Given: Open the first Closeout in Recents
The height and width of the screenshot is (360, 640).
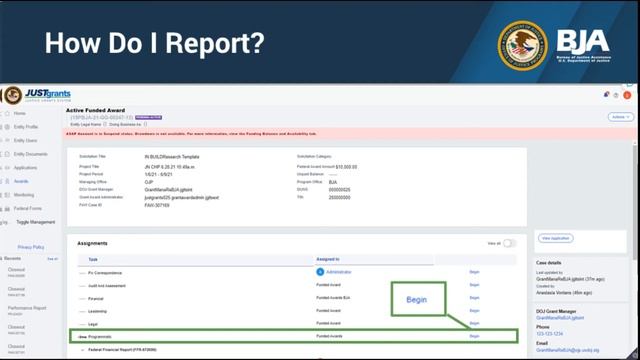Looking at the screenshot, I should click(16, 270).
